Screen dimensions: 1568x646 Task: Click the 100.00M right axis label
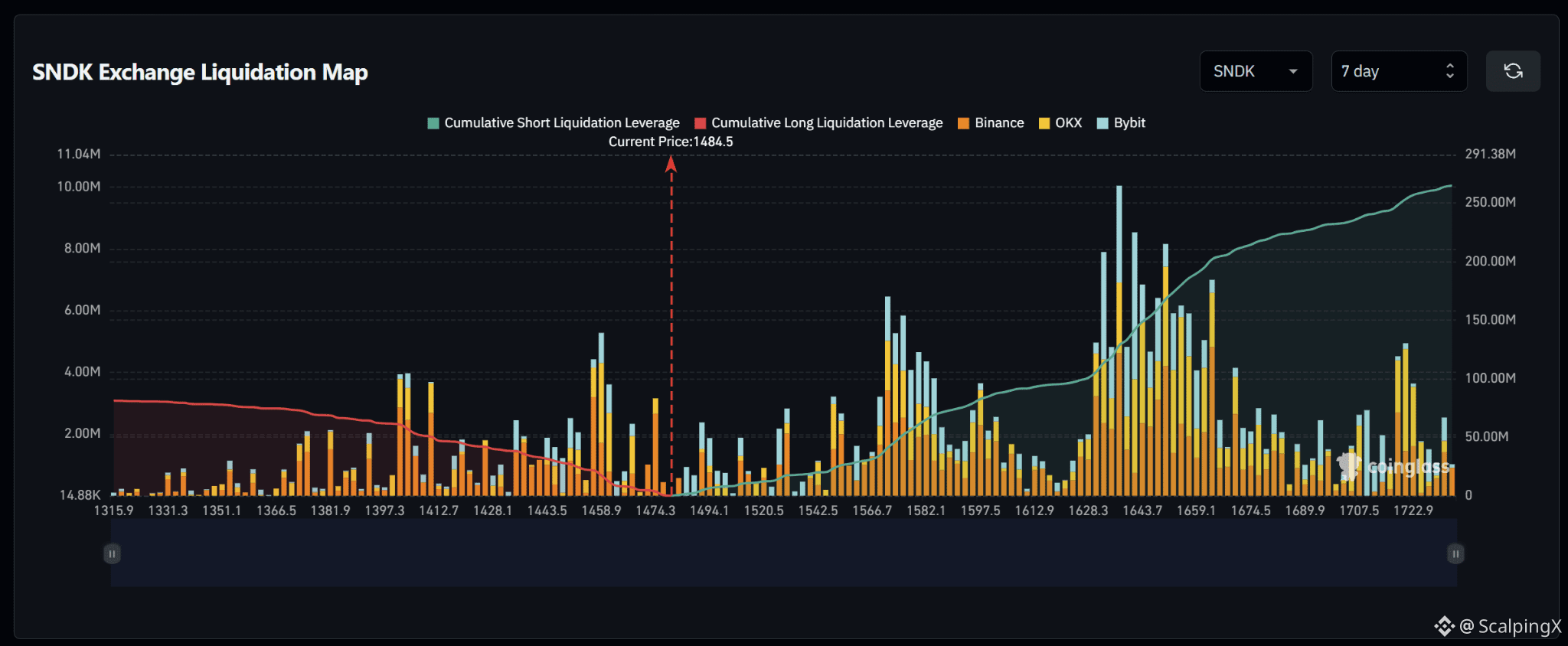1491,378
